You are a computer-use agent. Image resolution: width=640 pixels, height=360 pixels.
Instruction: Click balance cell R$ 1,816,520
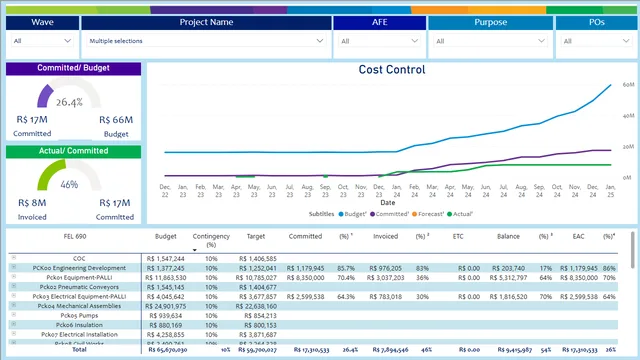pos(508,297)
